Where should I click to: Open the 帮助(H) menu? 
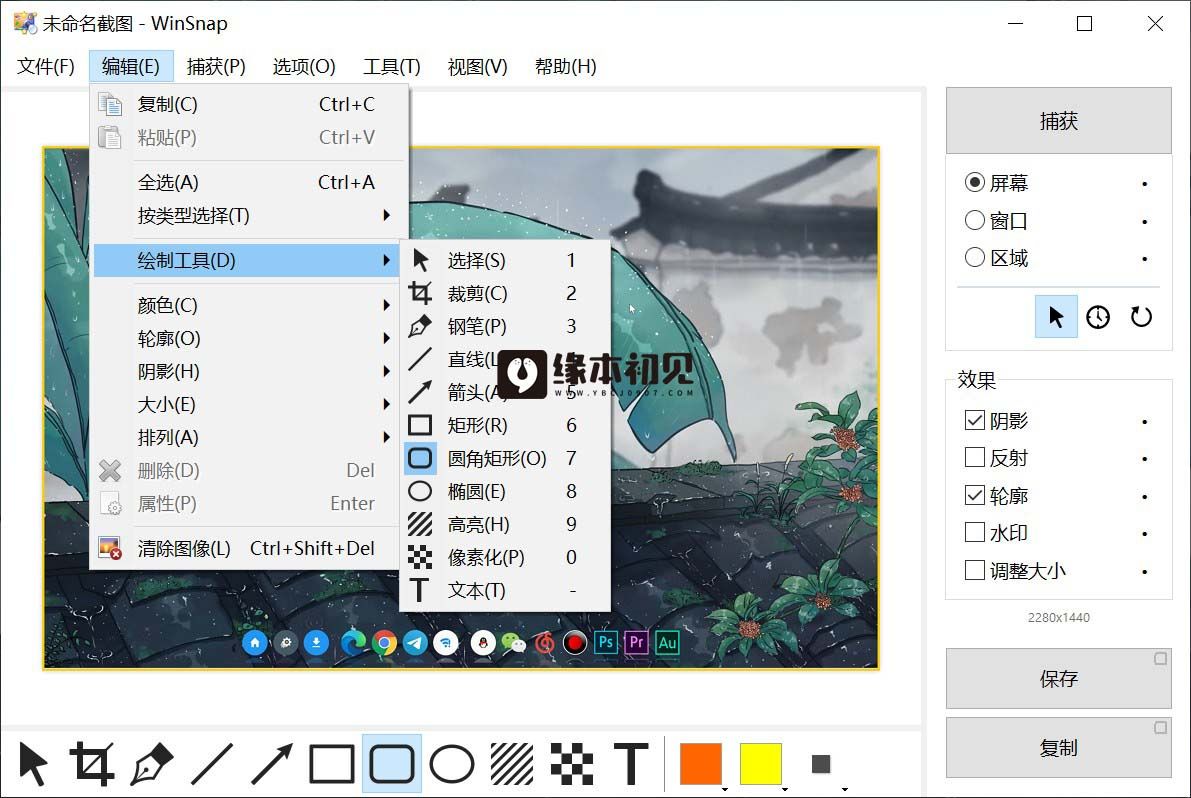click(x=566, y=67)
